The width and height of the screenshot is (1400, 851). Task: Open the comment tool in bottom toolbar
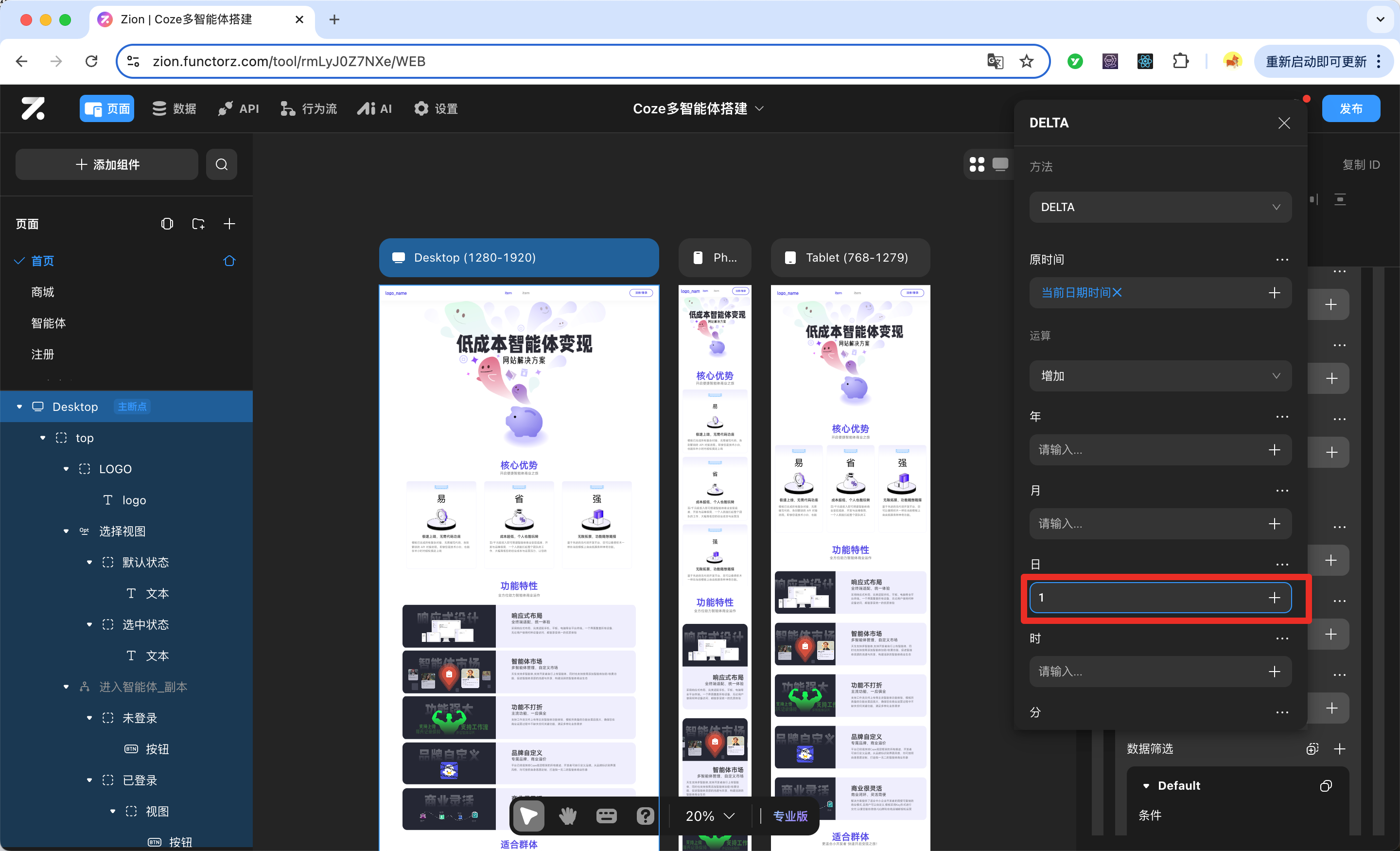[606, 816]
